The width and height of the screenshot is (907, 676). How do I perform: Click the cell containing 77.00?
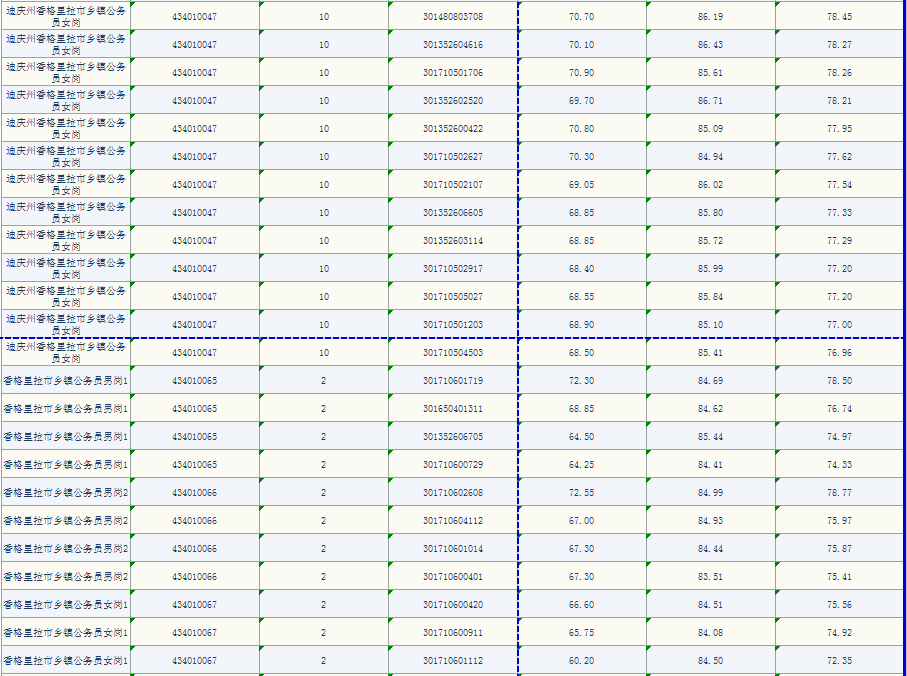pos(839,325)
